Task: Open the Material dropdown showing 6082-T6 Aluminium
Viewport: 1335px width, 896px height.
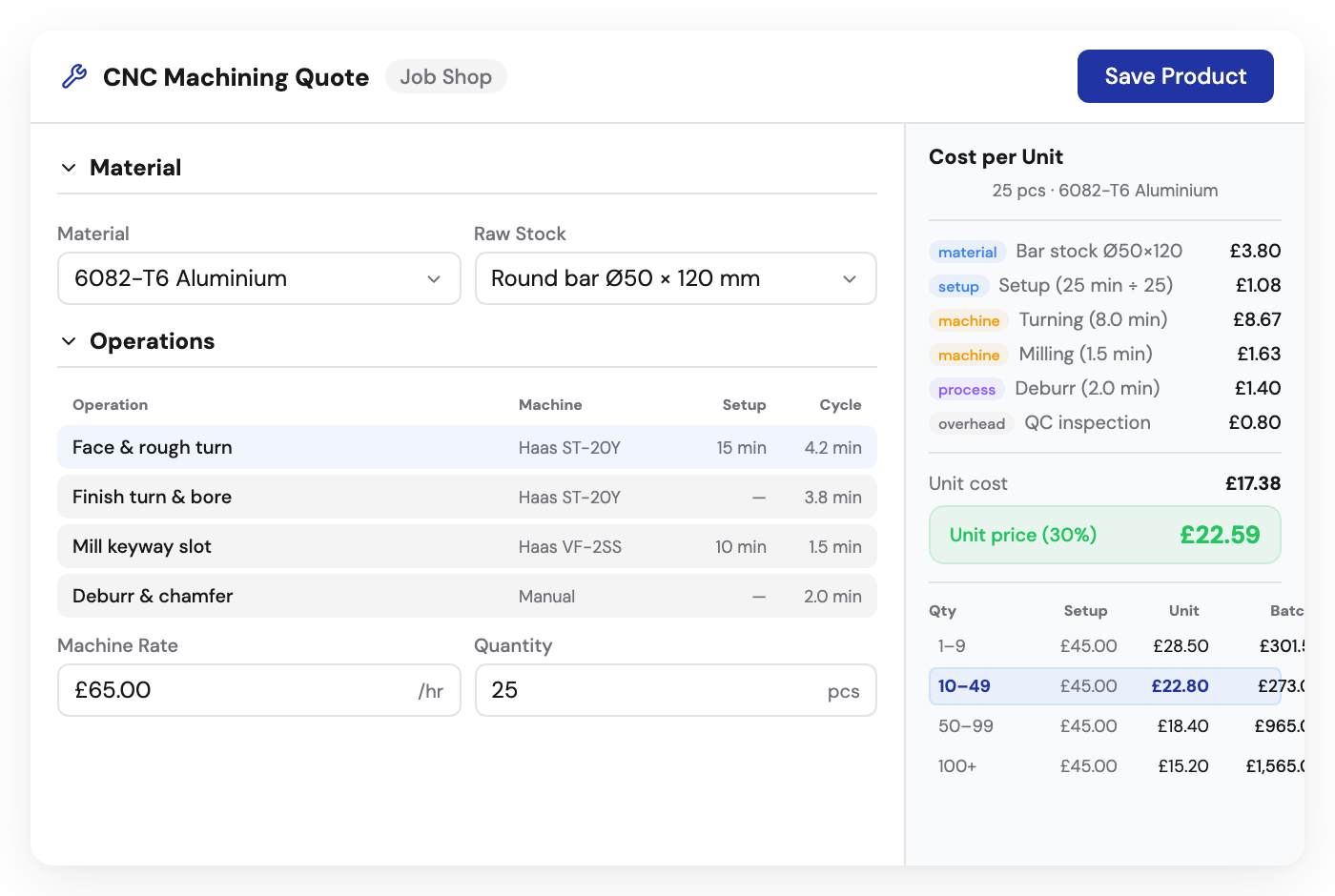Action: 258,278
